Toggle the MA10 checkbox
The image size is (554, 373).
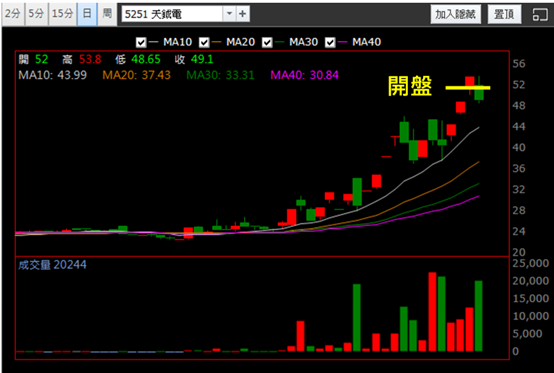tap(141, 43)
